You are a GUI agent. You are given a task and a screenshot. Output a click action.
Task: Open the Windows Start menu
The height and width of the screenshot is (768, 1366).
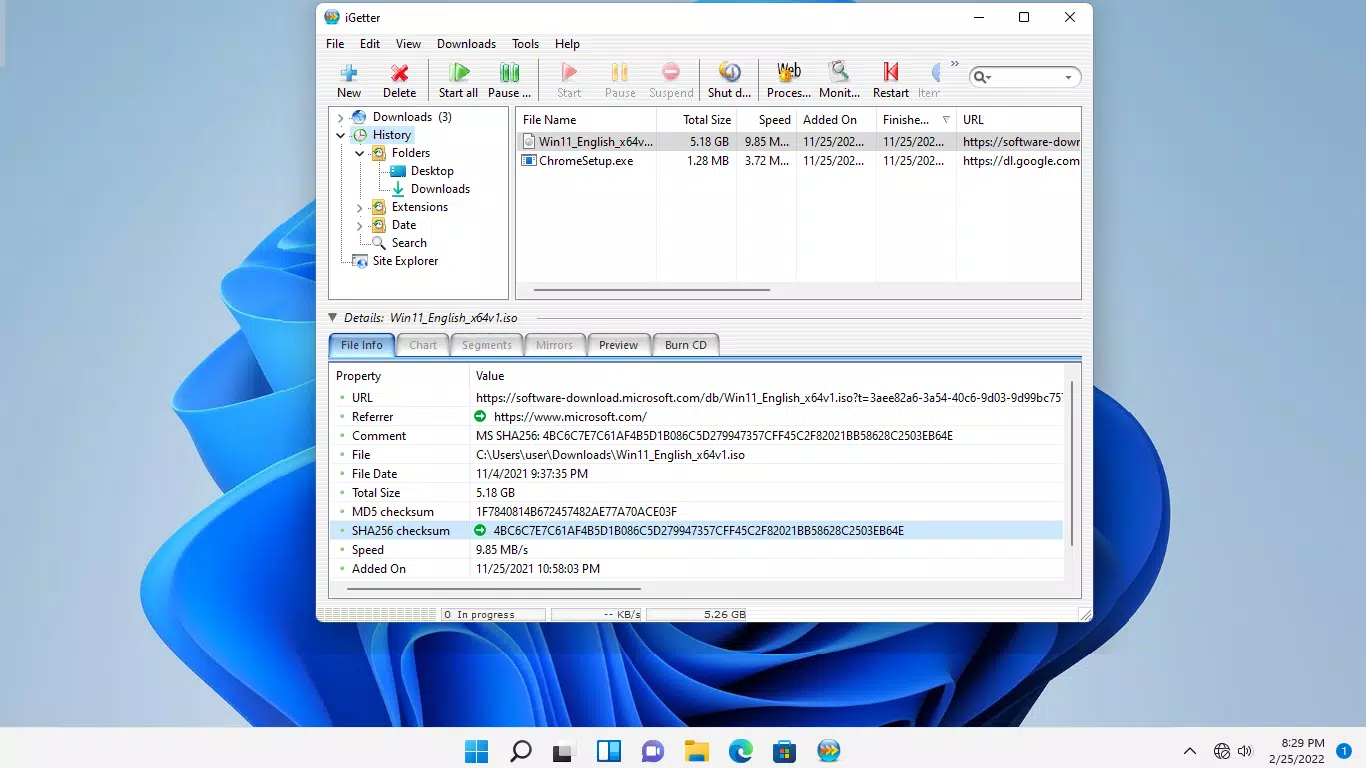coord(477,751)
